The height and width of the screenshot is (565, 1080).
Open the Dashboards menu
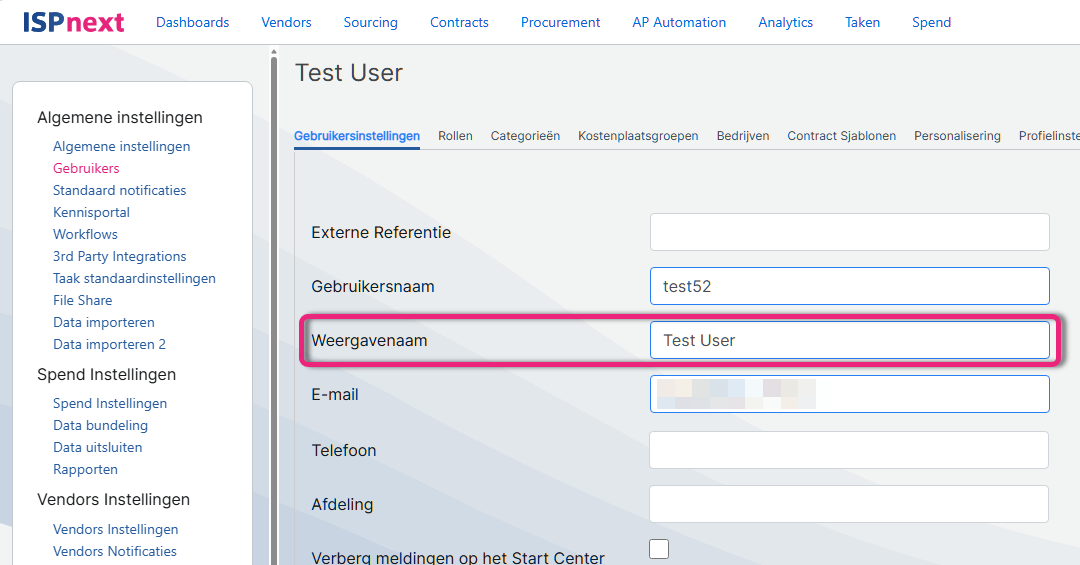click(192, 22)
